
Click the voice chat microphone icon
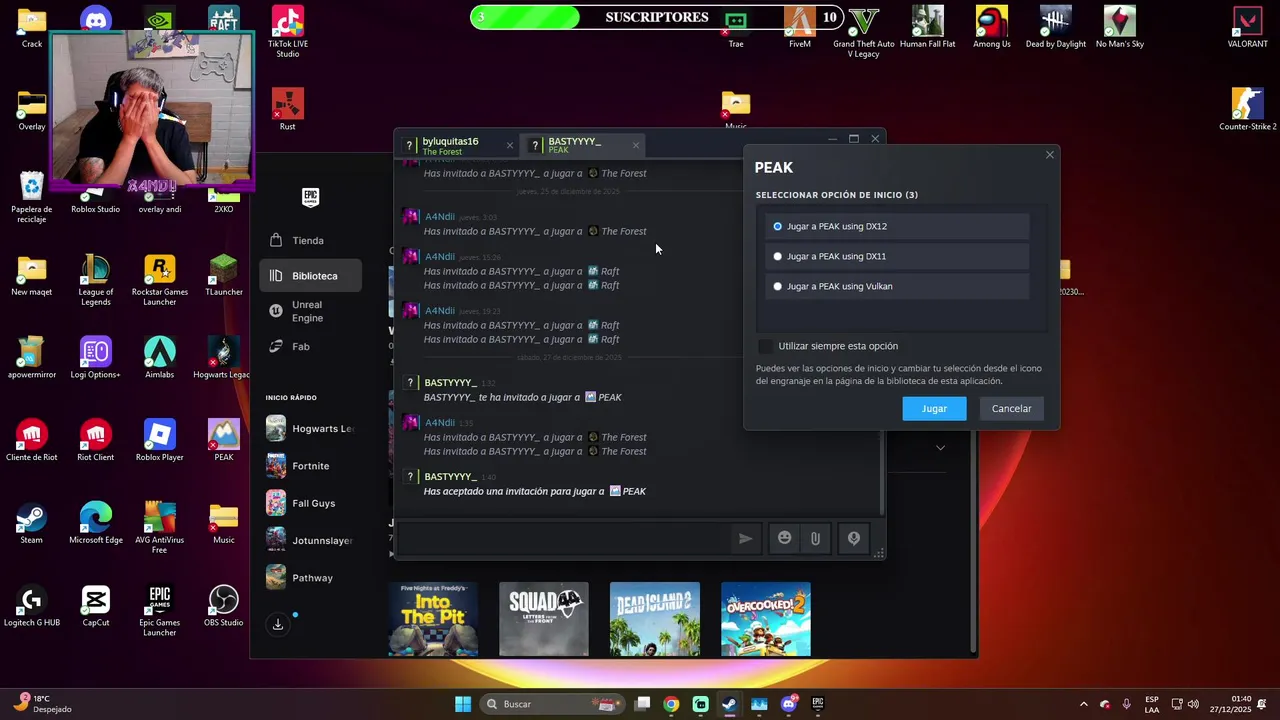coord(854,538)
